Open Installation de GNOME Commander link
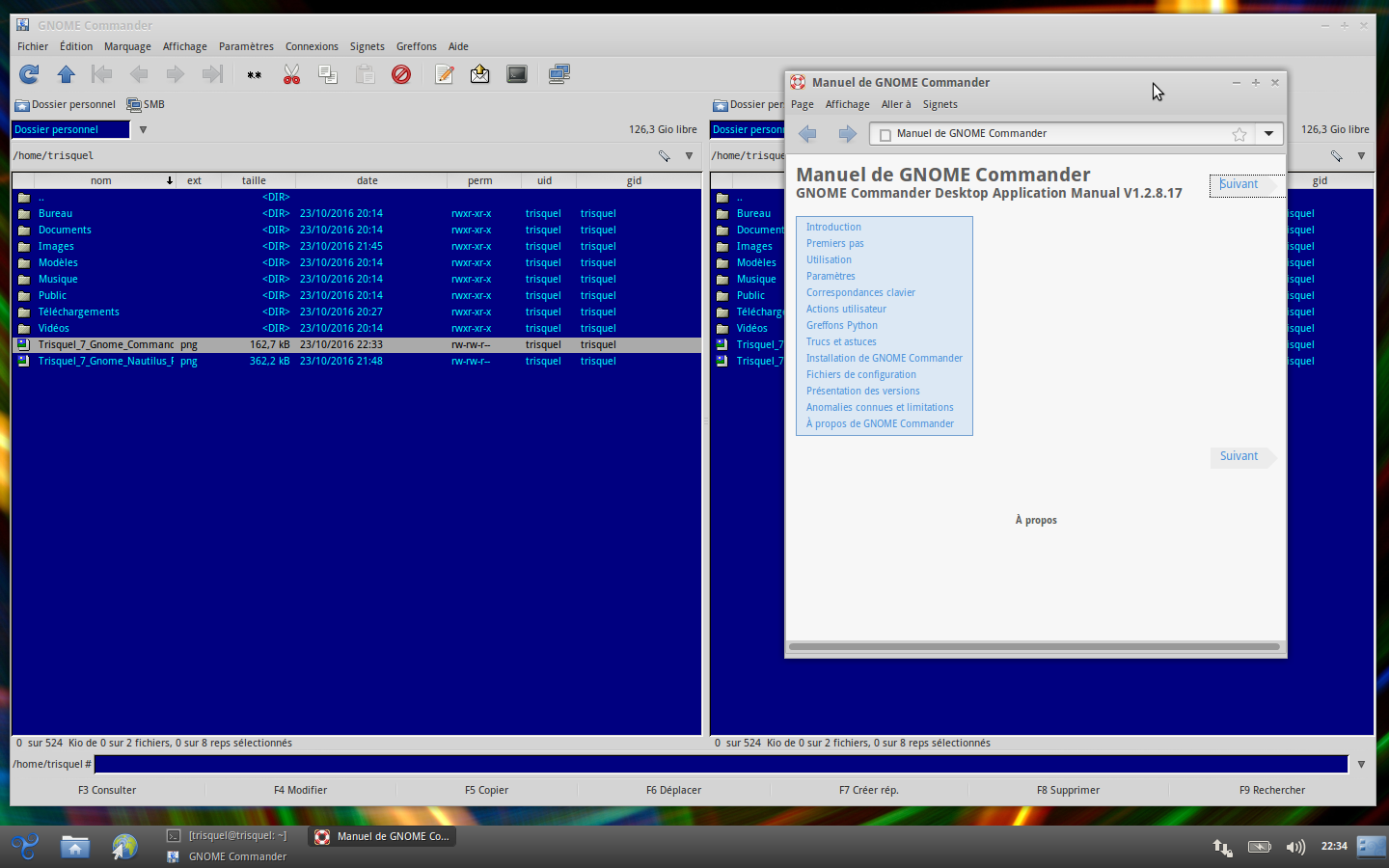This screenshot has height=868, width=1389. (885, 359)
